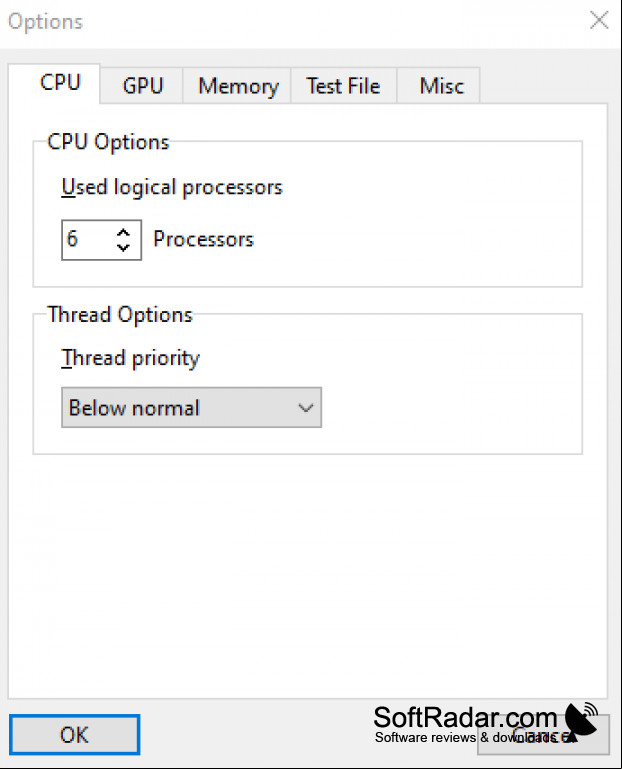Click the Processors text beside spinner
Viewport: 622px width, 769px height.
[204, 239]
